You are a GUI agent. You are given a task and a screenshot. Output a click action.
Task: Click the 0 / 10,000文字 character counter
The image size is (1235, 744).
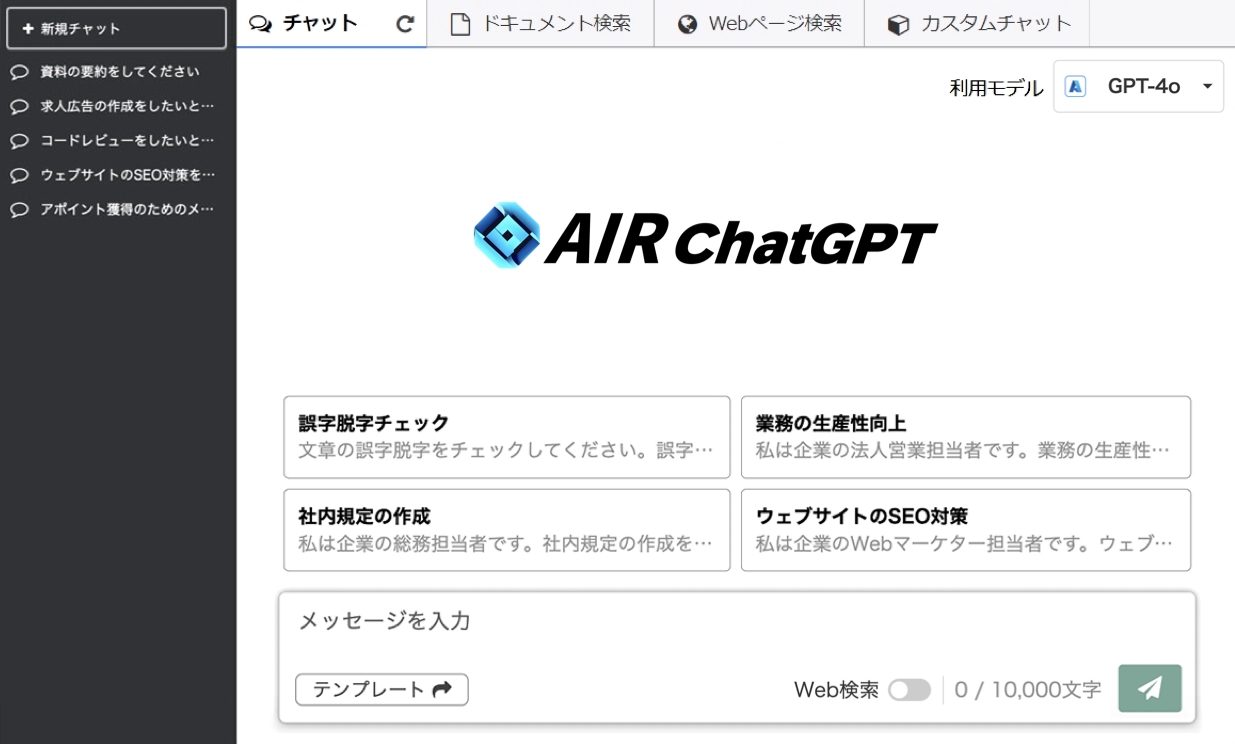pyautogui.click(x=1028, y=690)
